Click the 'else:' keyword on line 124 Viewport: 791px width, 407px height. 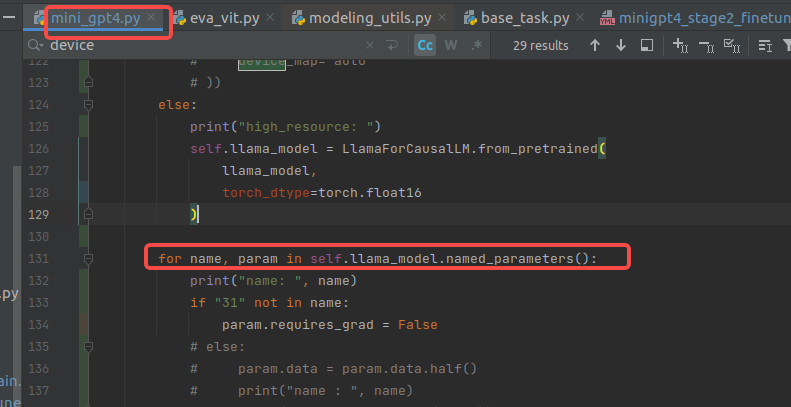[177, 104]
